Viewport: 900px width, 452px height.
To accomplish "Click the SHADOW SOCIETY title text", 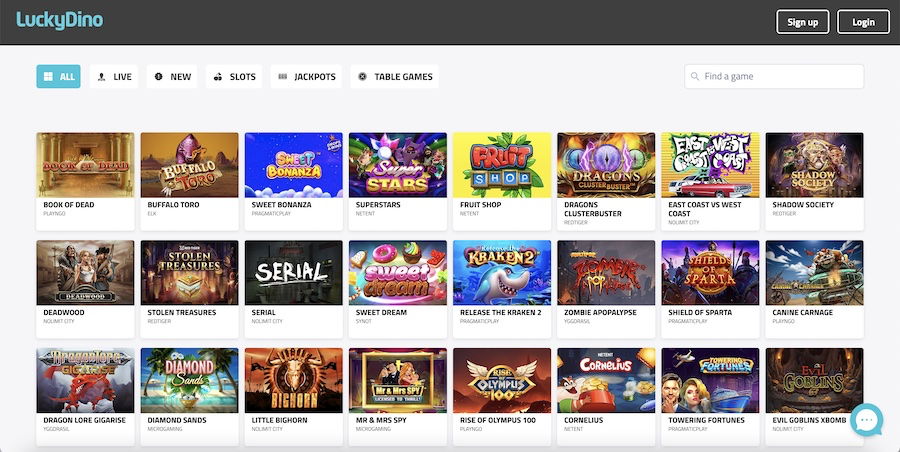I will coord(803,204).
